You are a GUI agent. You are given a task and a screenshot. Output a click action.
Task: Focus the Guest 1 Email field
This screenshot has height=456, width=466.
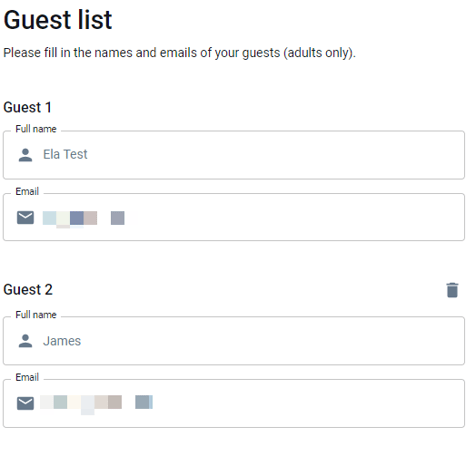pos(234,217)
